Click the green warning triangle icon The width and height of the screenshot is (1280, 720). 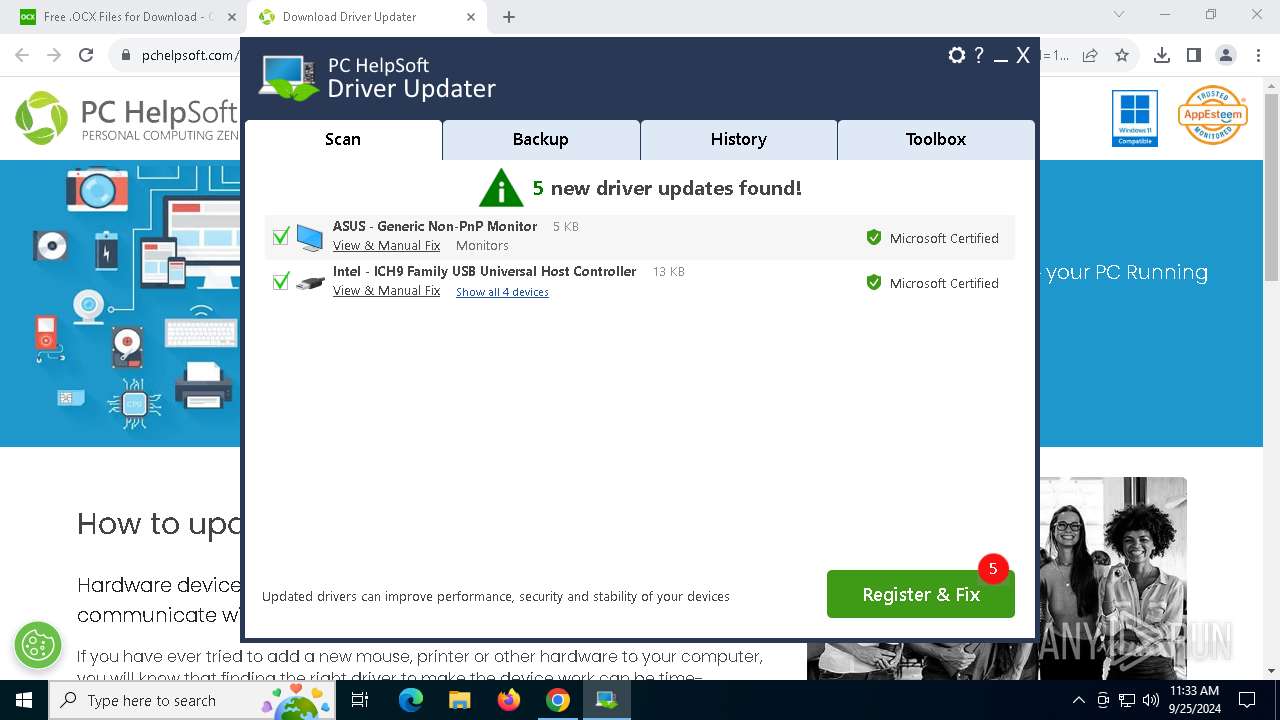pos(501,187)
